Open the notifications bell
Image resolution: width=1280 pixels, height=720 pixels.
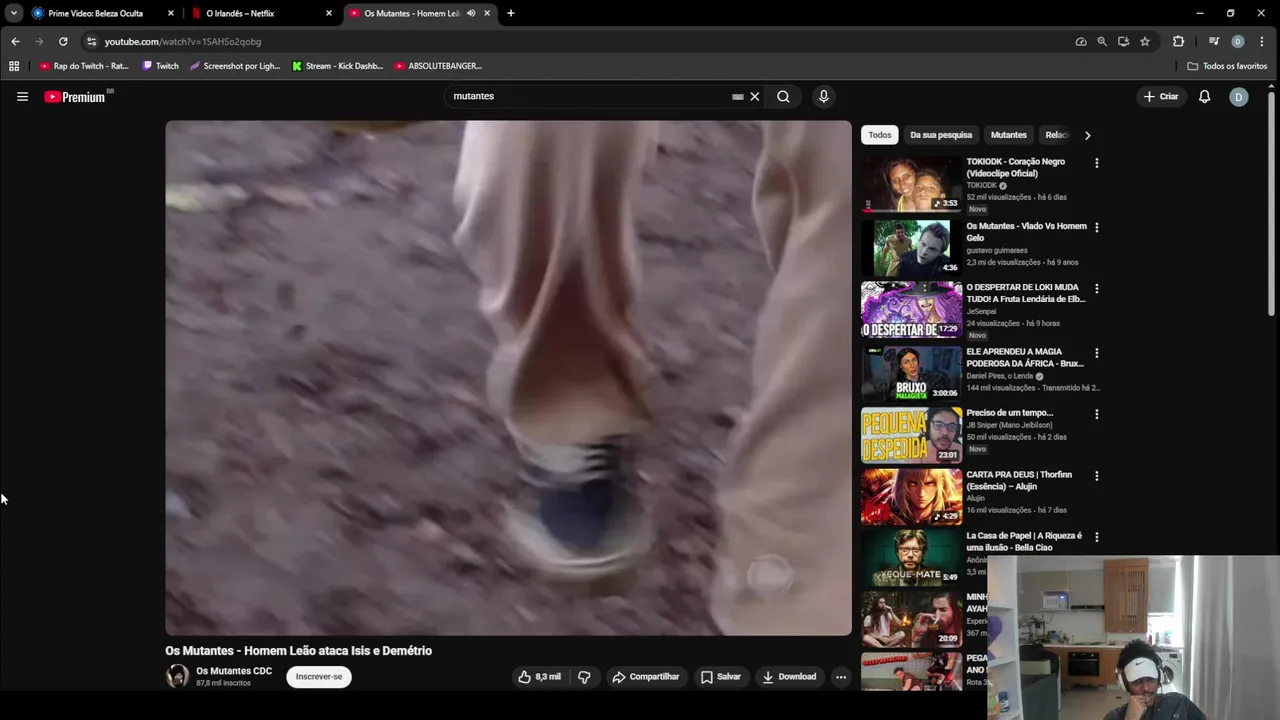tap(1204, 97)
